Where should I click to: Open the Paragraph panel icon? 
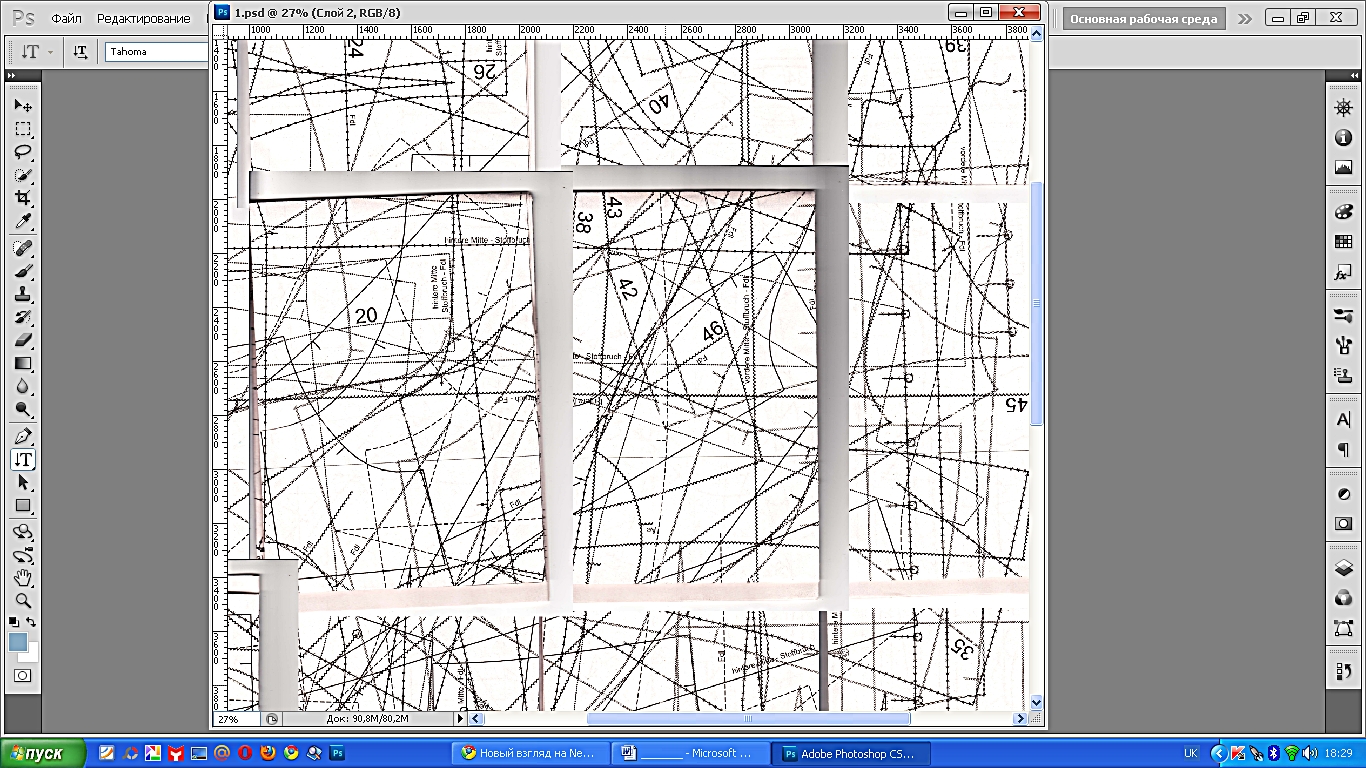tap(1343, 450)
